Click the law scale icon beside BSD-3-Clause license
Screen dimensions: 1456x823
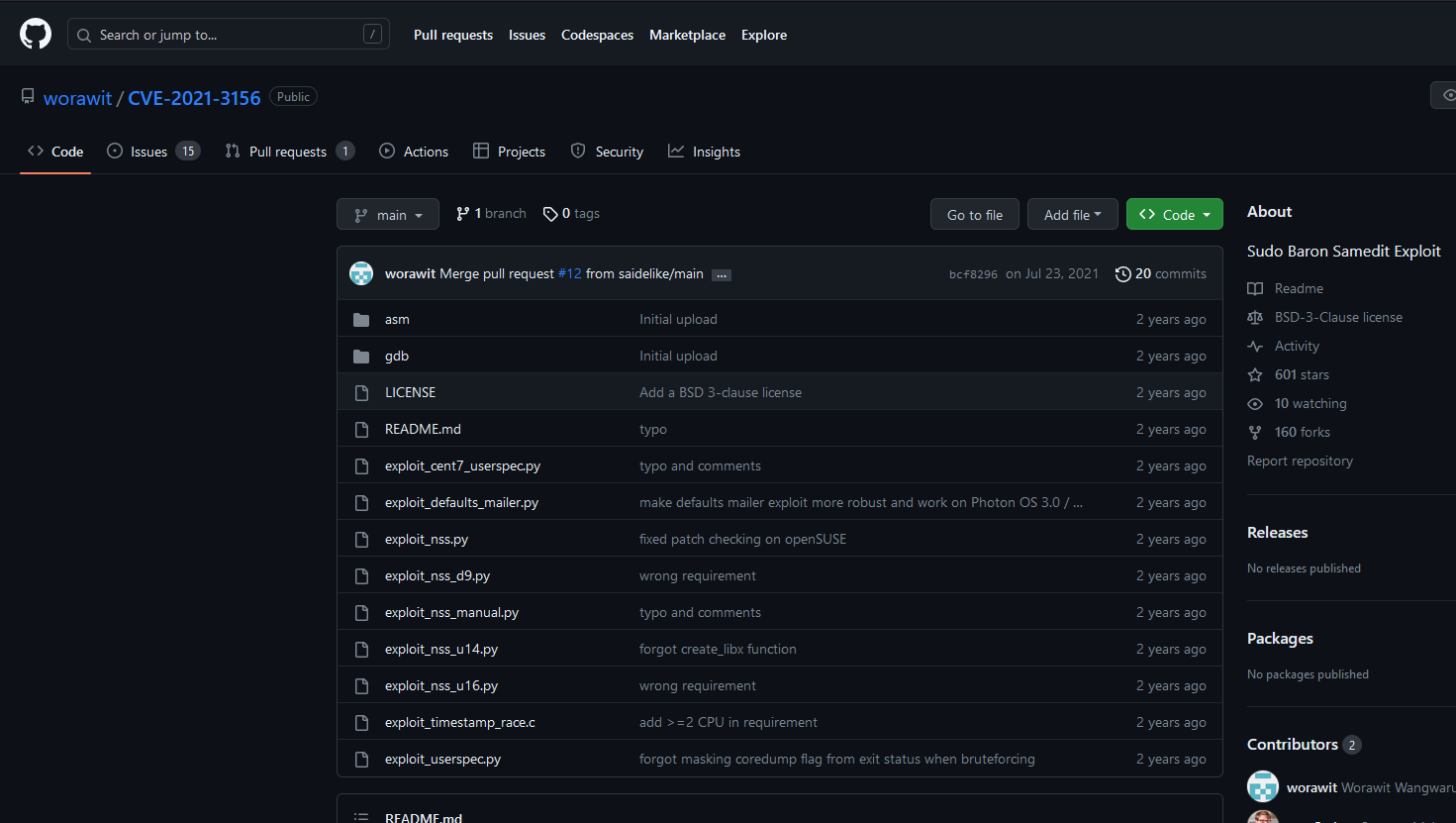click(1255, 318)
